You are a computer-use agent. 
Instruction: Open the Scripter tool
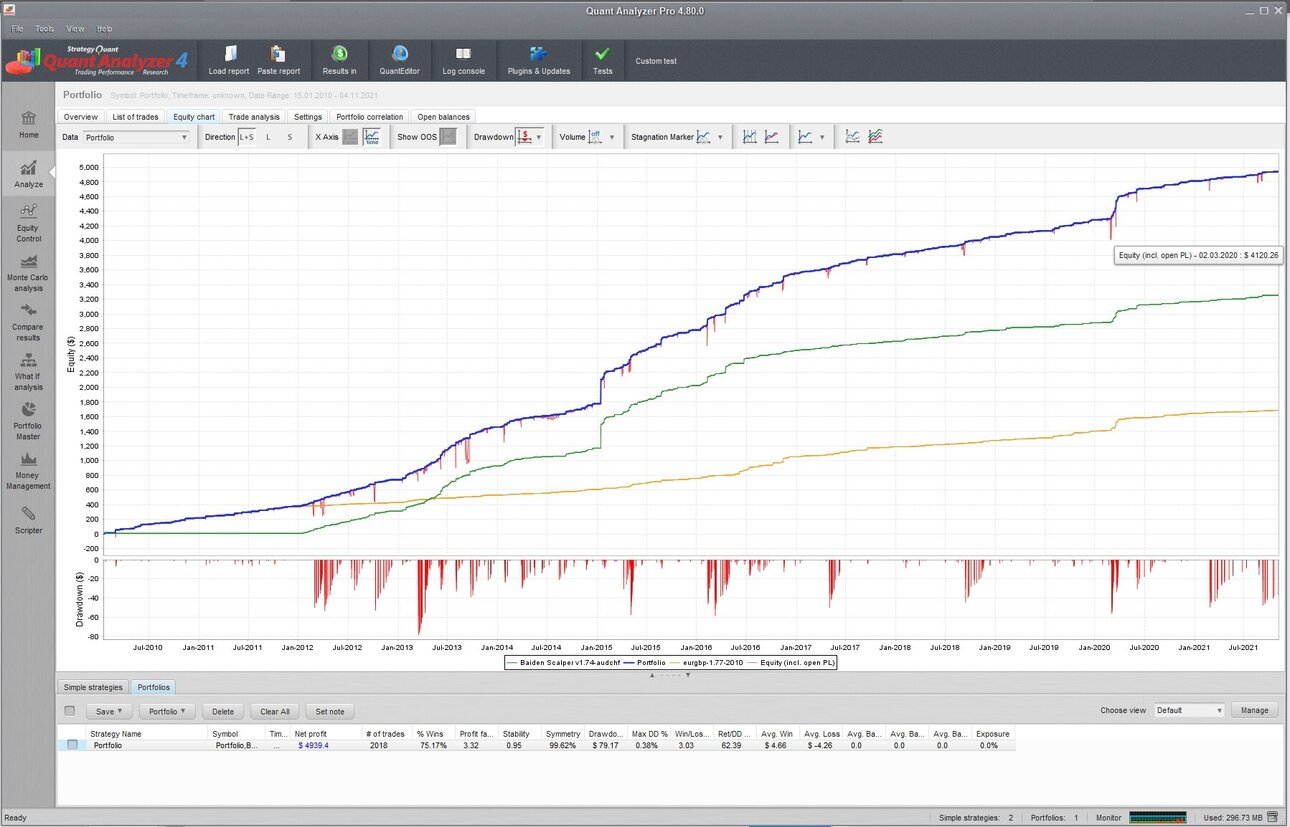(x=29, y=518)
